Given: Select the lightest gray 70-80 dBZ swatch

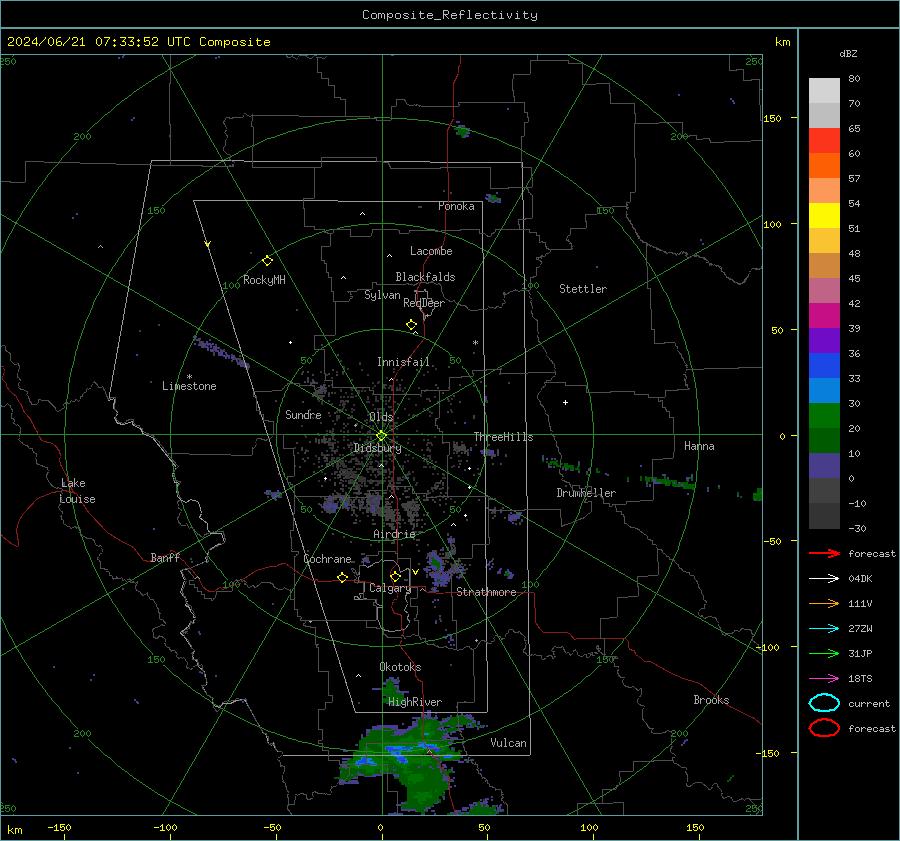Looking at the screenshot, I should 824,91.
